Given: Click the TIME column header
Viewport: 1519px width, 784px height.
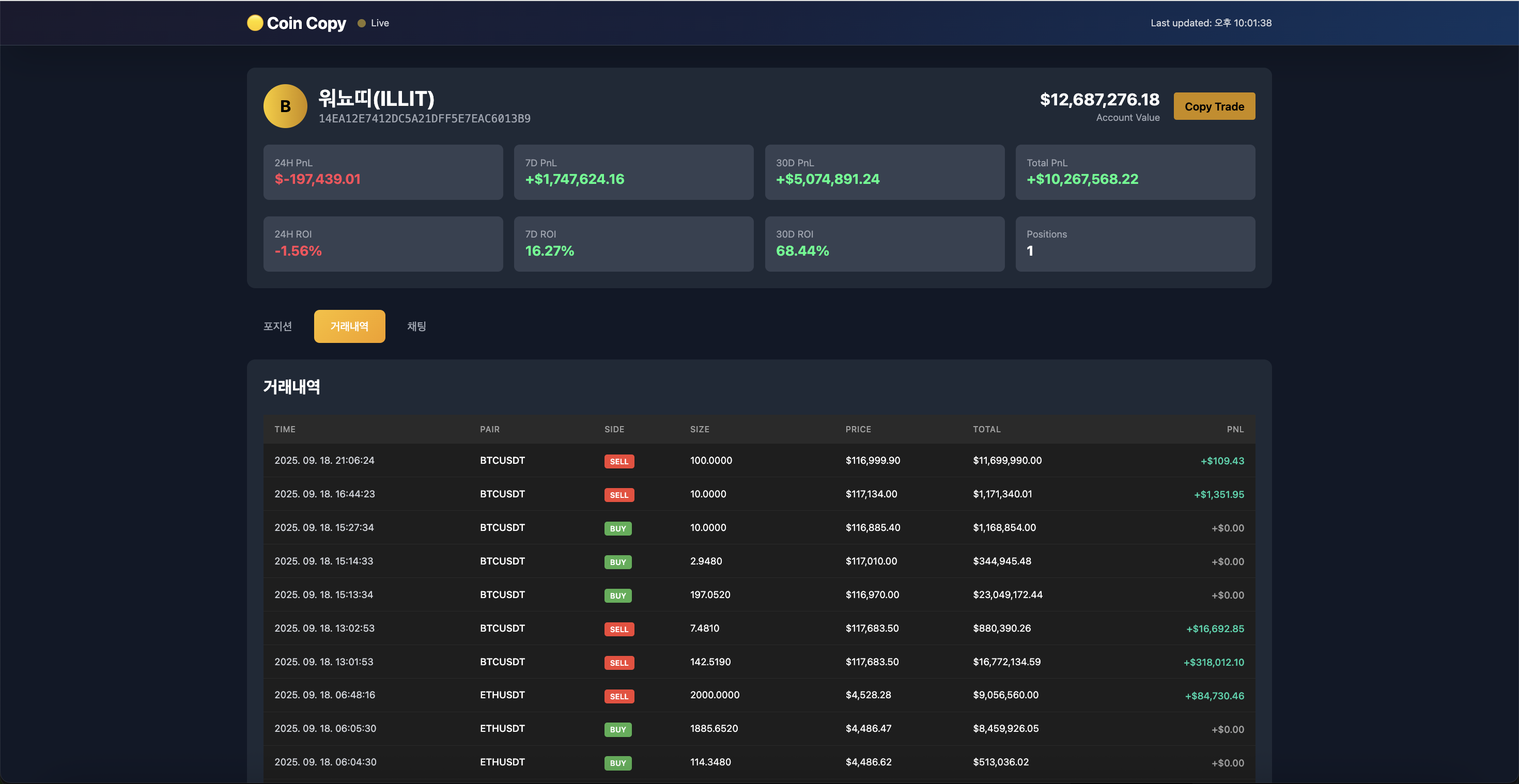Looking at the screenshot, I should coord(285,429).
